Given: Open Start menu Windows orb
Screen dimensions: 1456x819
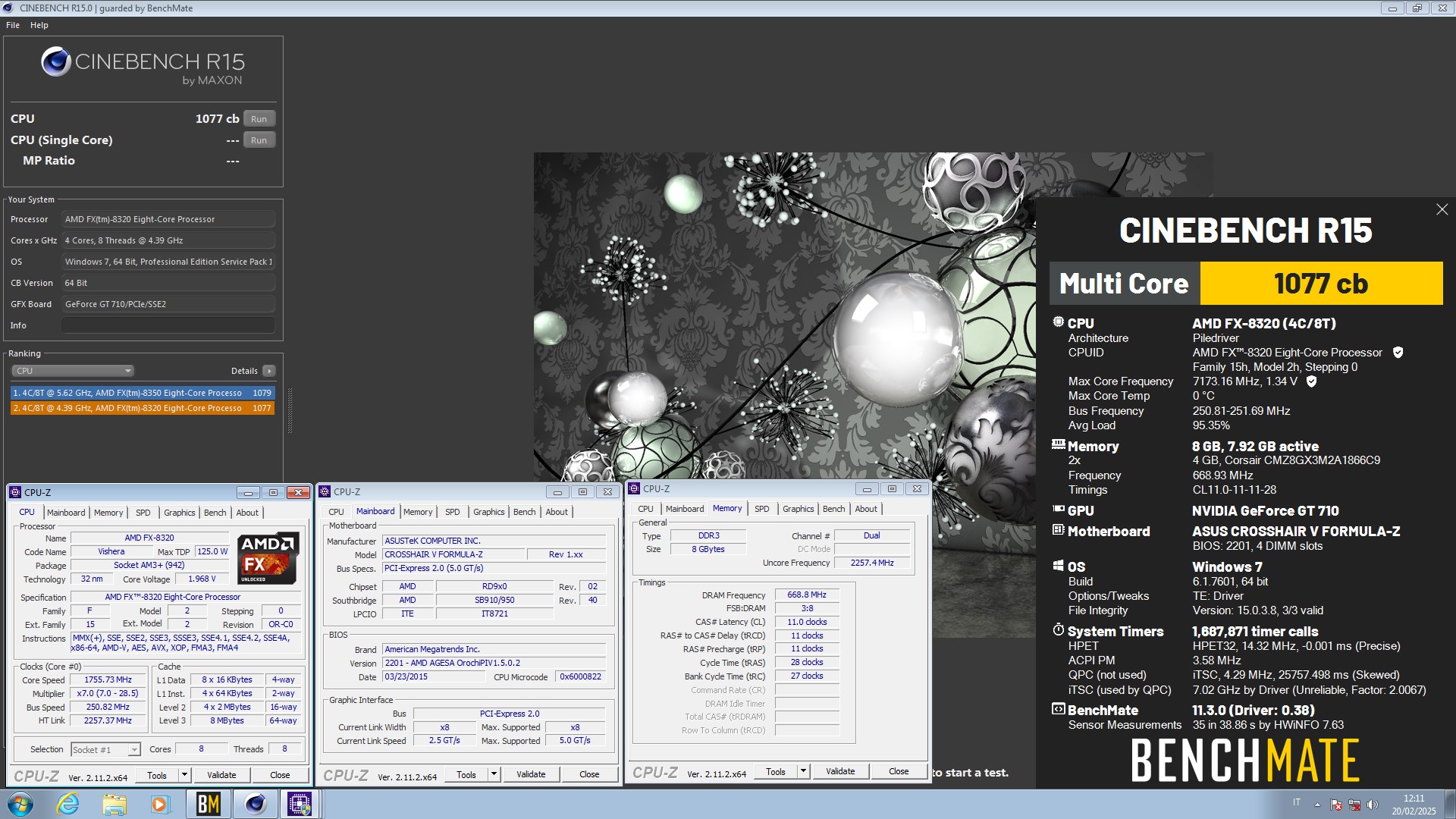Looking at the screenshot, I should pos(20,804).
